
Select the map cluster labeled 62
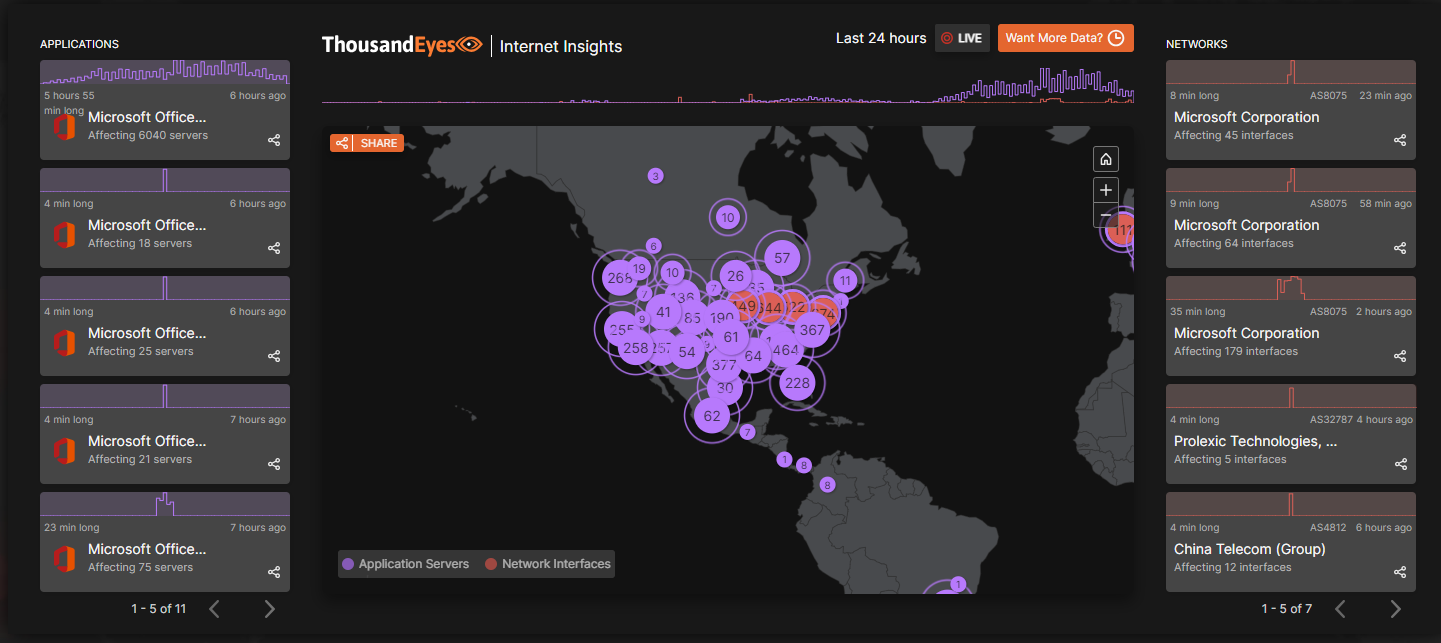point(712,416)
